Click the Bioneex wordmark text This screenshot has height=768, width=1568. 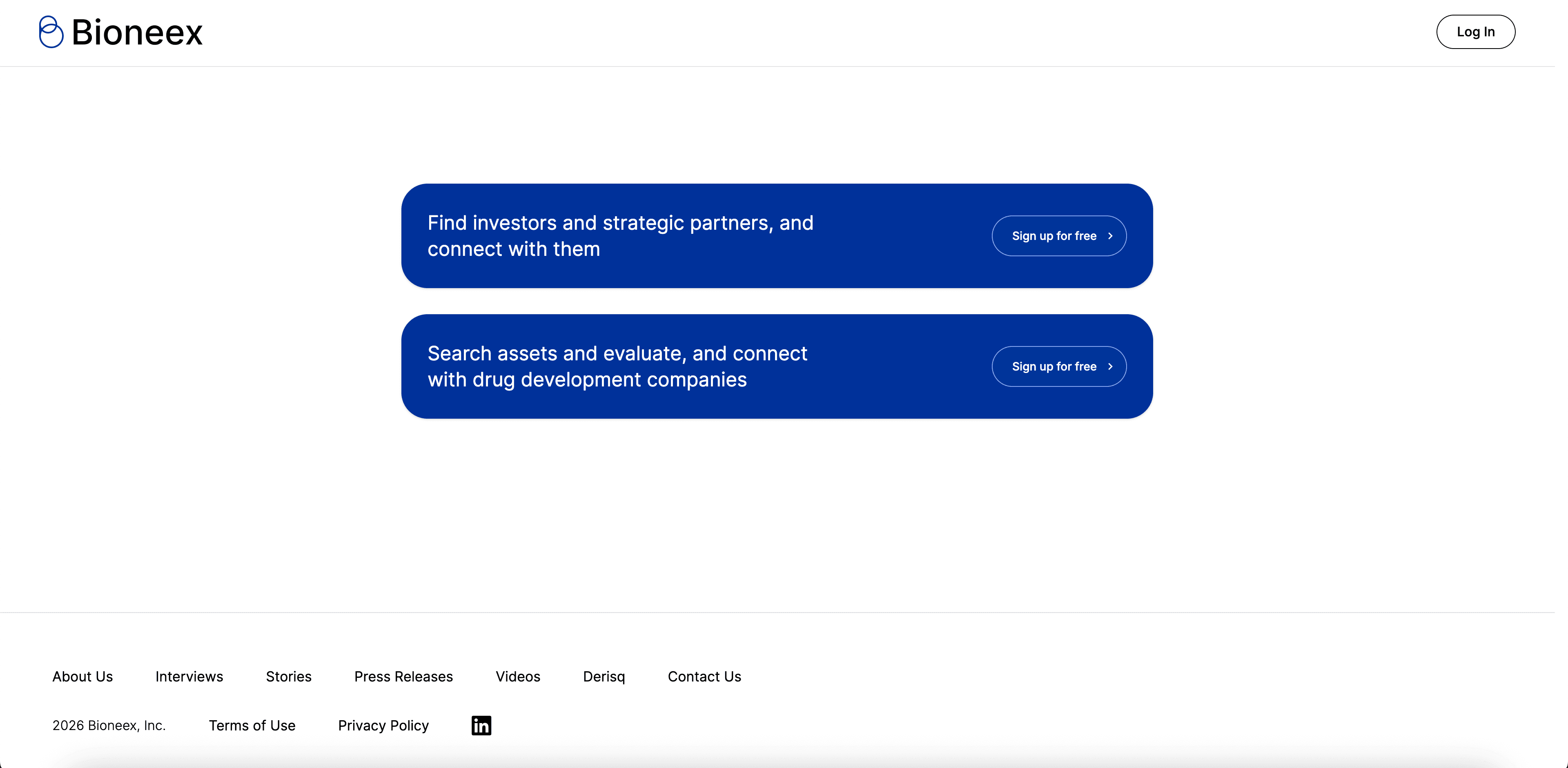(137, 32)
